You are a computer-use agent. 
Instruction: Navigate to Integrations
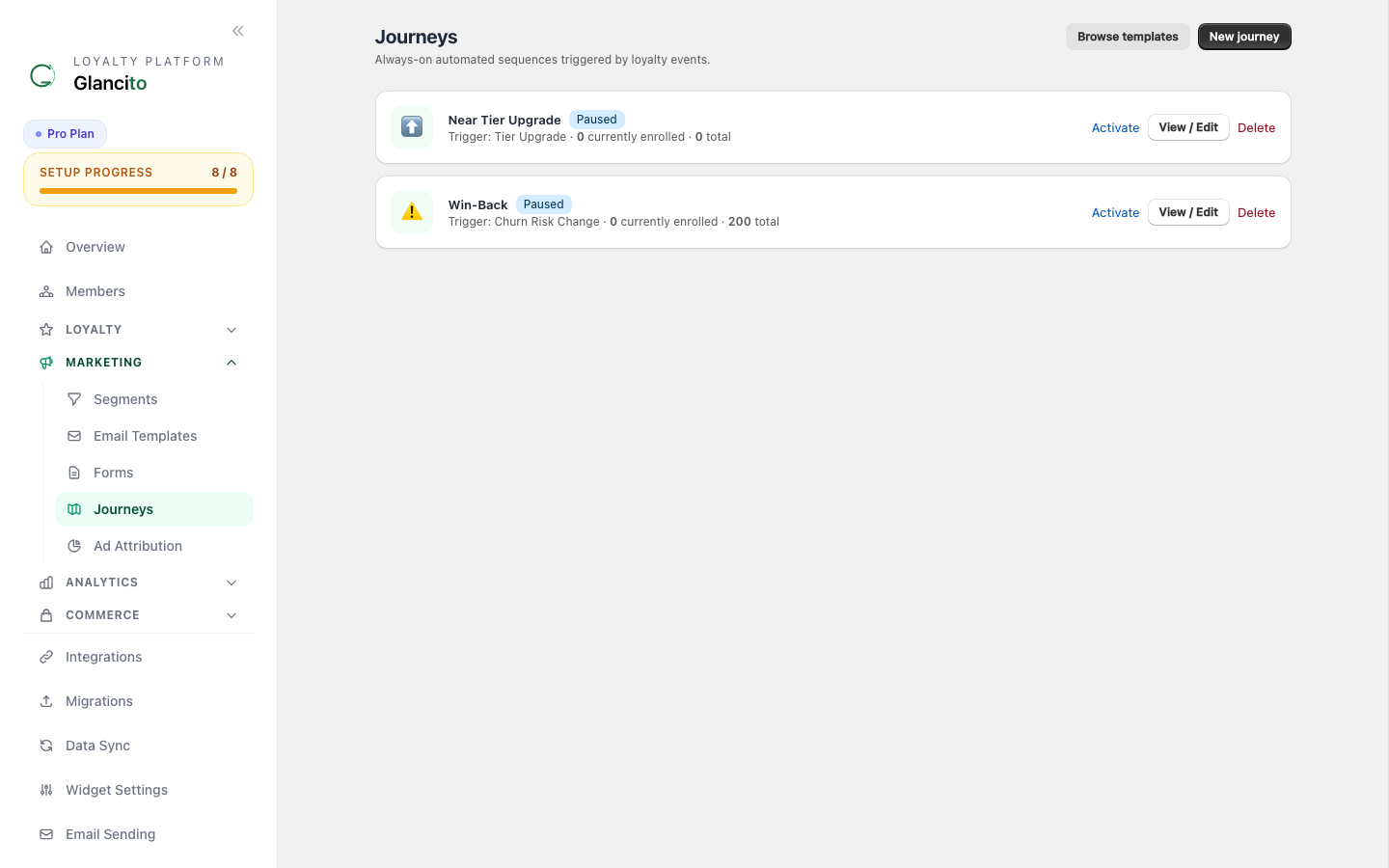tap(139, 657)
